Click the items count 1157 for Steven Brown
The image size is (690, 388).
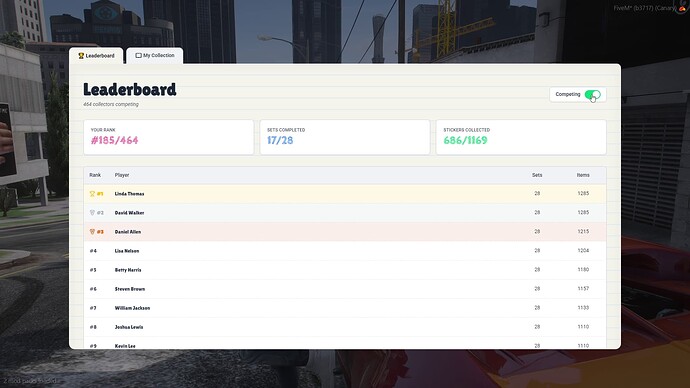click(x=583, y=289)
